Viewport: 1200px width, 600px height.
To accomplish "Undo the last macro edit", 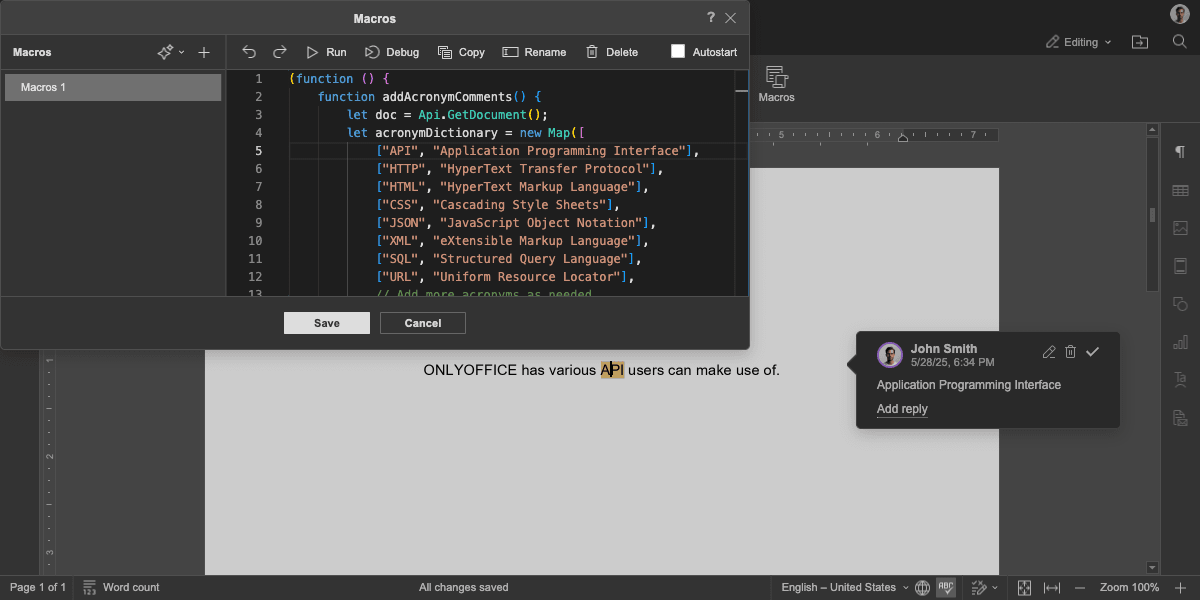I will pos(249,52).
